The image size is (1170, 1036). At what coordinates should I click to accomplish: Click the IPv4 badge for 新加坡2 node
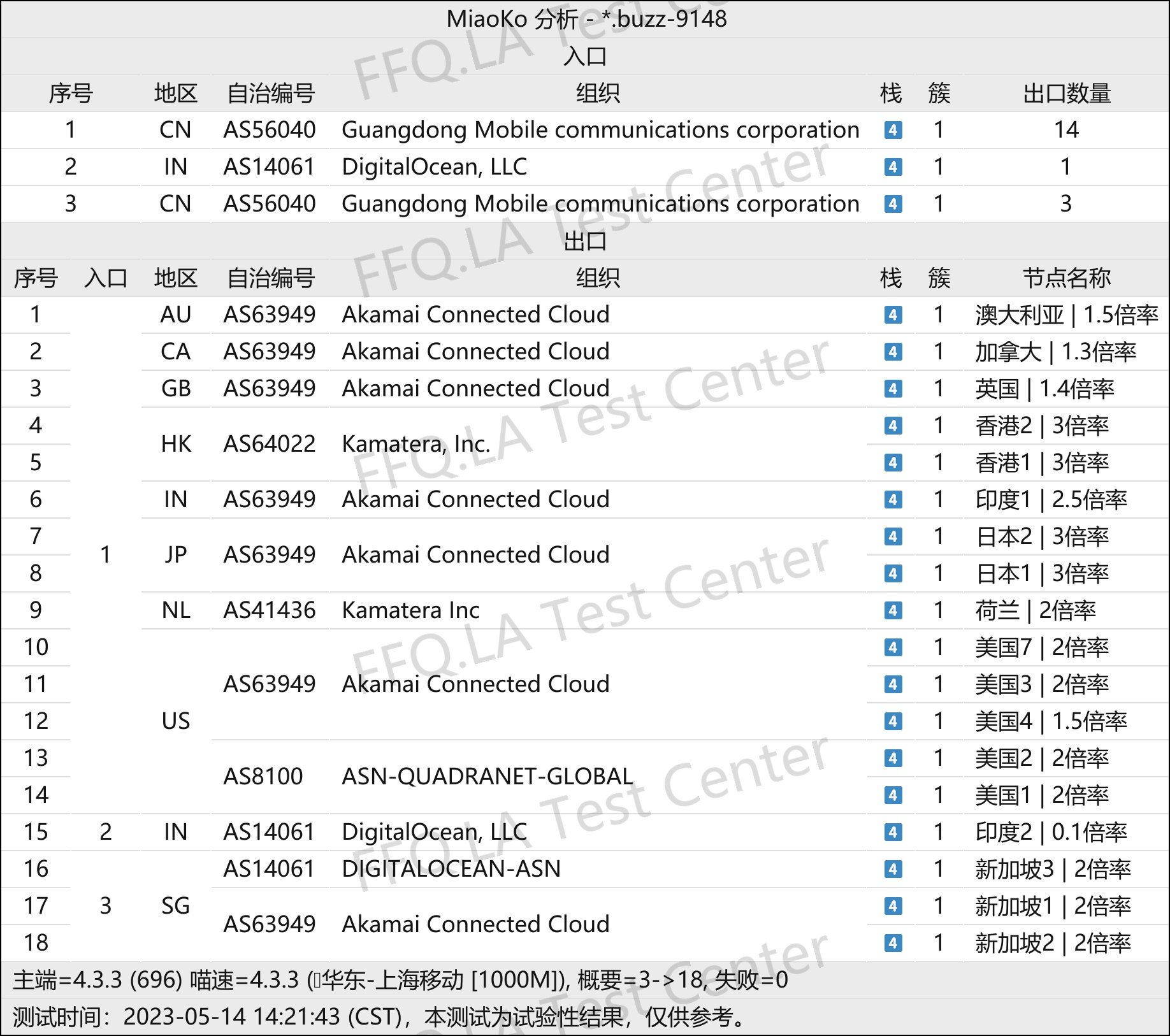click(893, 943)
